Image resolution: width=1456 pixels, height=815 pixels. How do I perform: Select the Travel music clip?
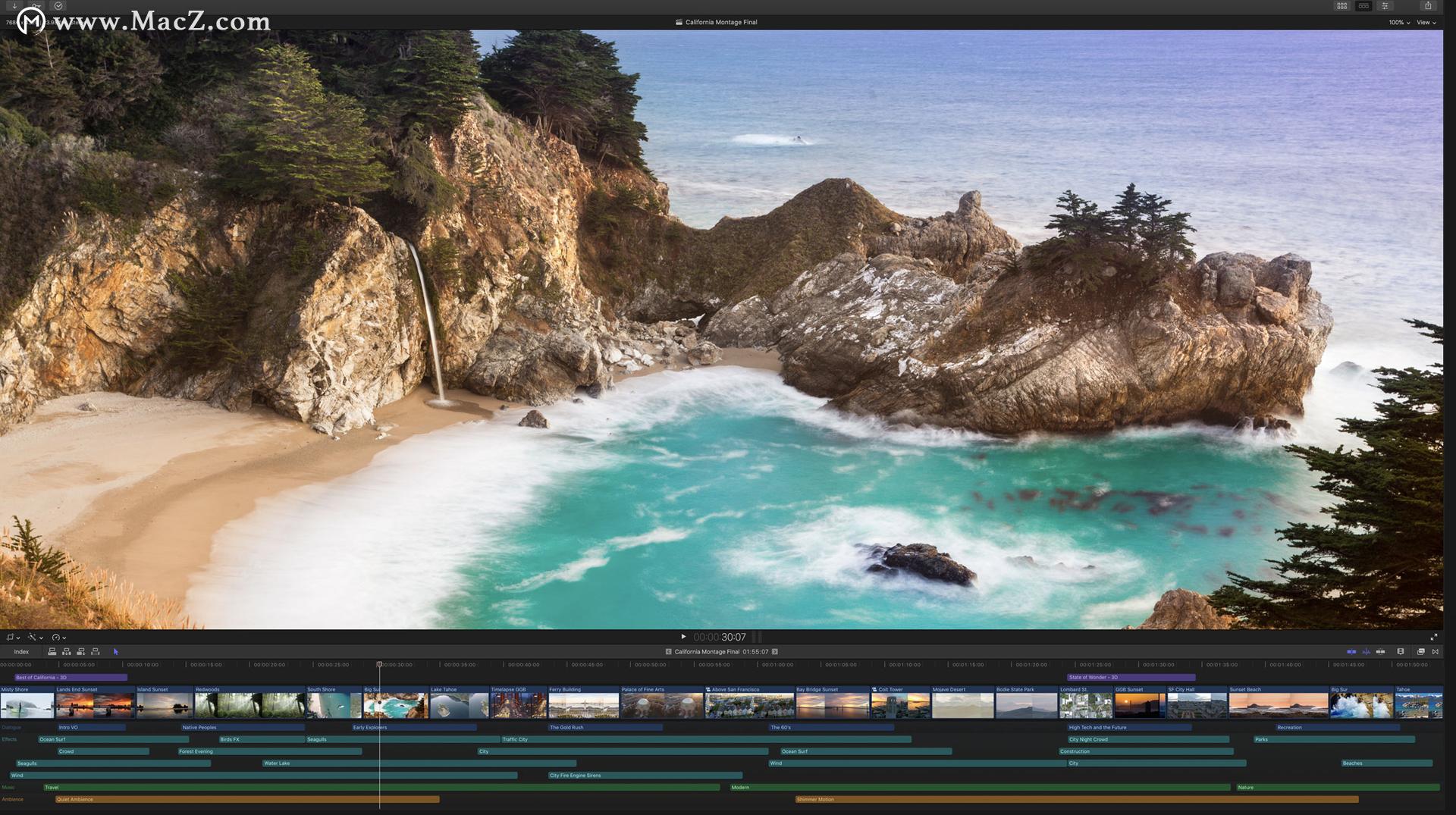(381, 788)
